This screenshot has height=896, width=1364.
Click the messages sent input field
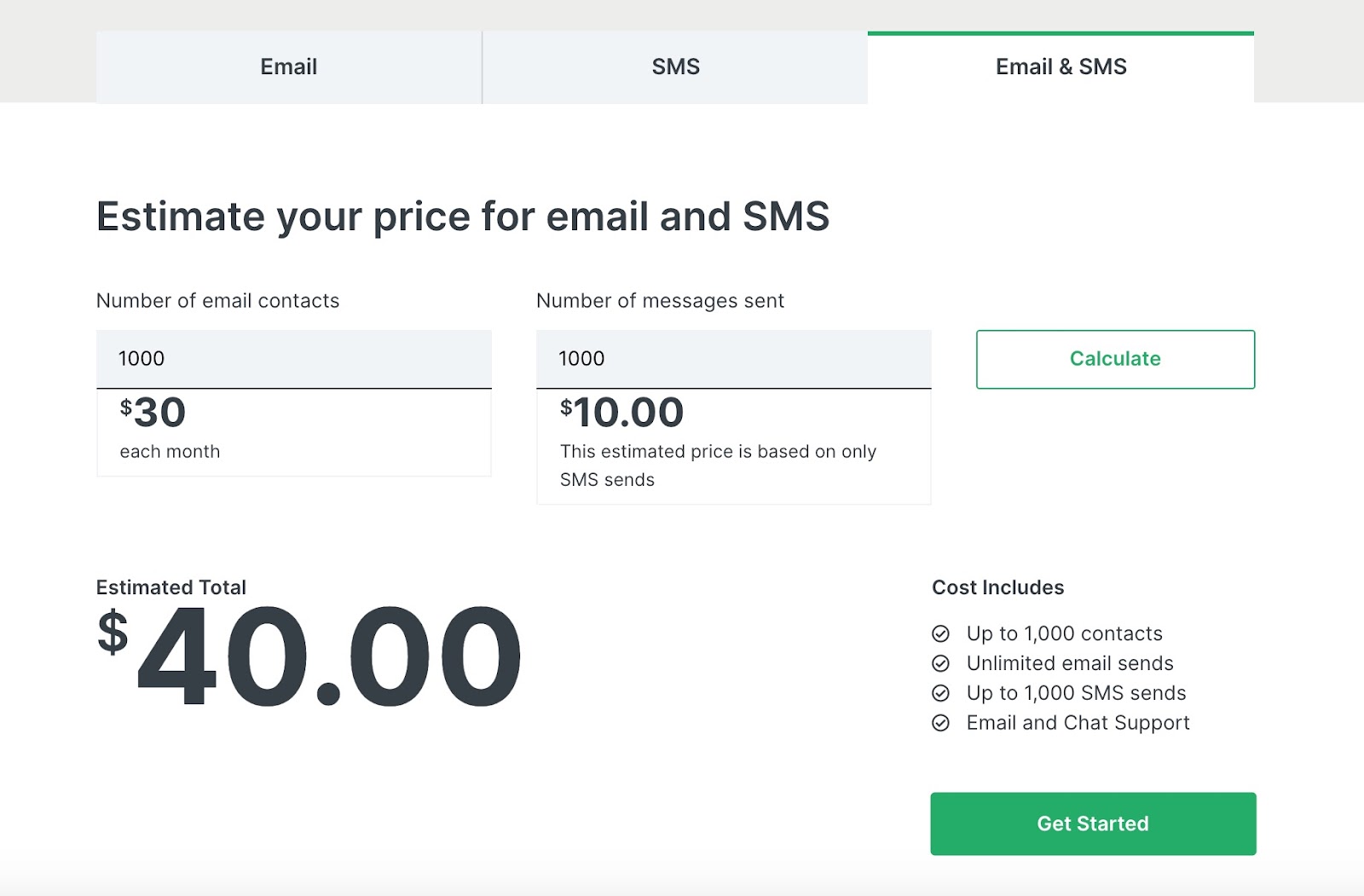(x=733, y=359)
